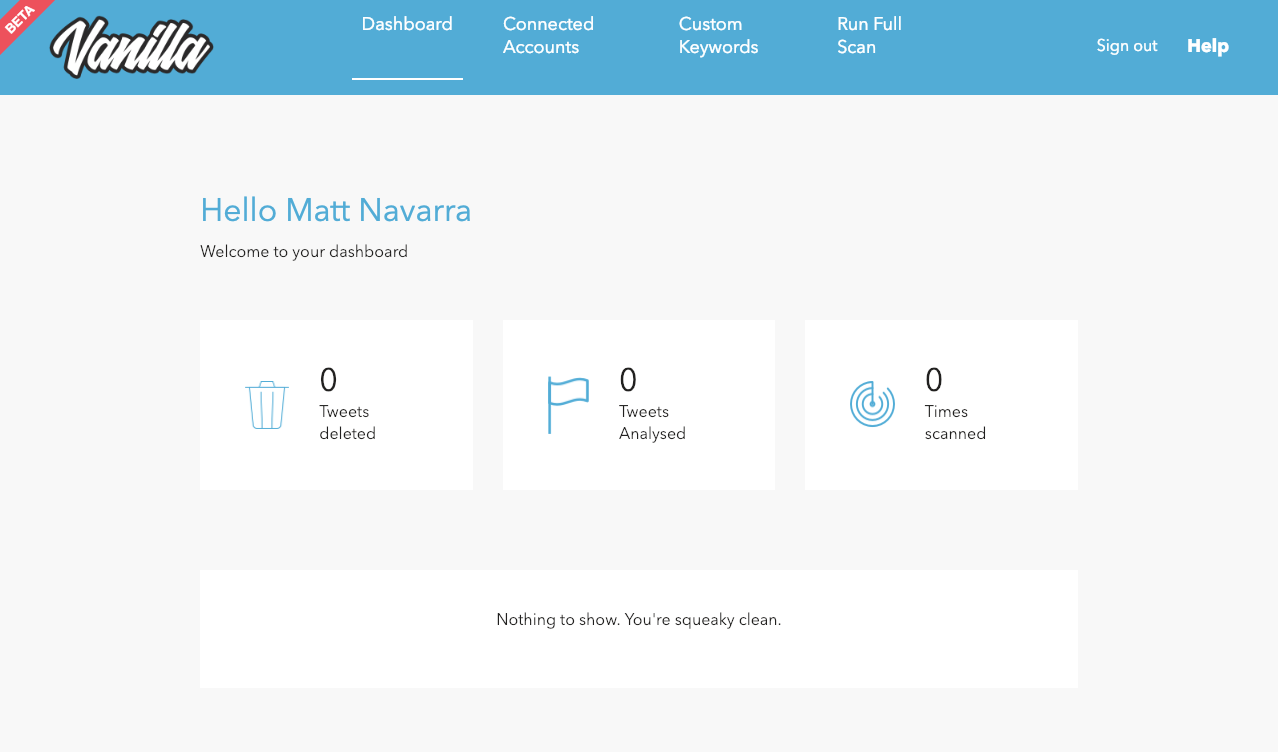Screen dimensions: 1278x752
Task: Click the BETA ribbon label
Action: 20,20
